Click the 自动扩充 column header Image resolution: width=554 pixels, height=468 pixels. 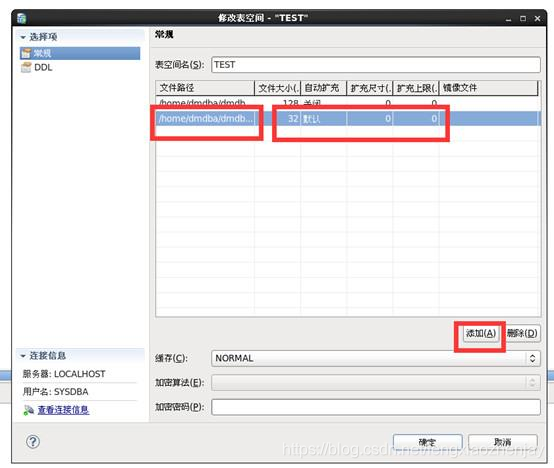pos(323,88)
